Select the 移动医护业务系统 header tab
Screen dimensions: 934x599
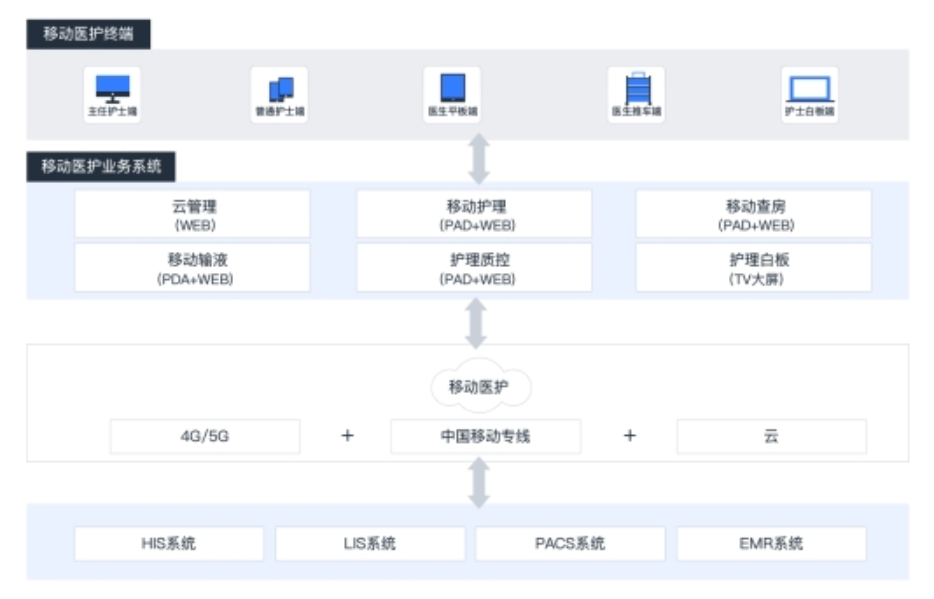pyautogui.click(x=101, y=166)
